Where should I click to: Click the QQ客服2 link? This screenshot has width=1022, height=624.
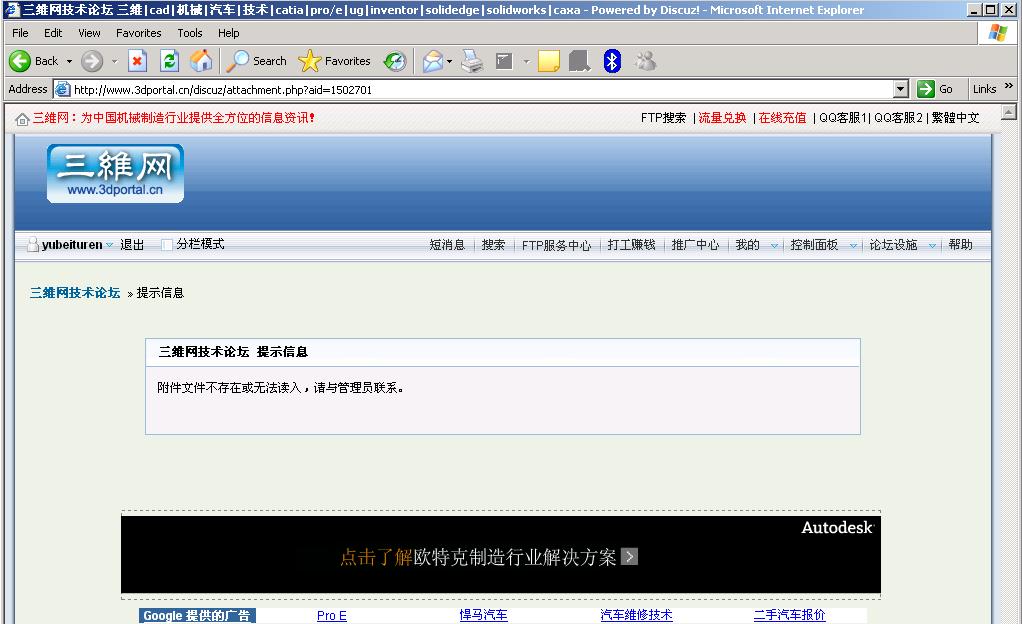898,118
